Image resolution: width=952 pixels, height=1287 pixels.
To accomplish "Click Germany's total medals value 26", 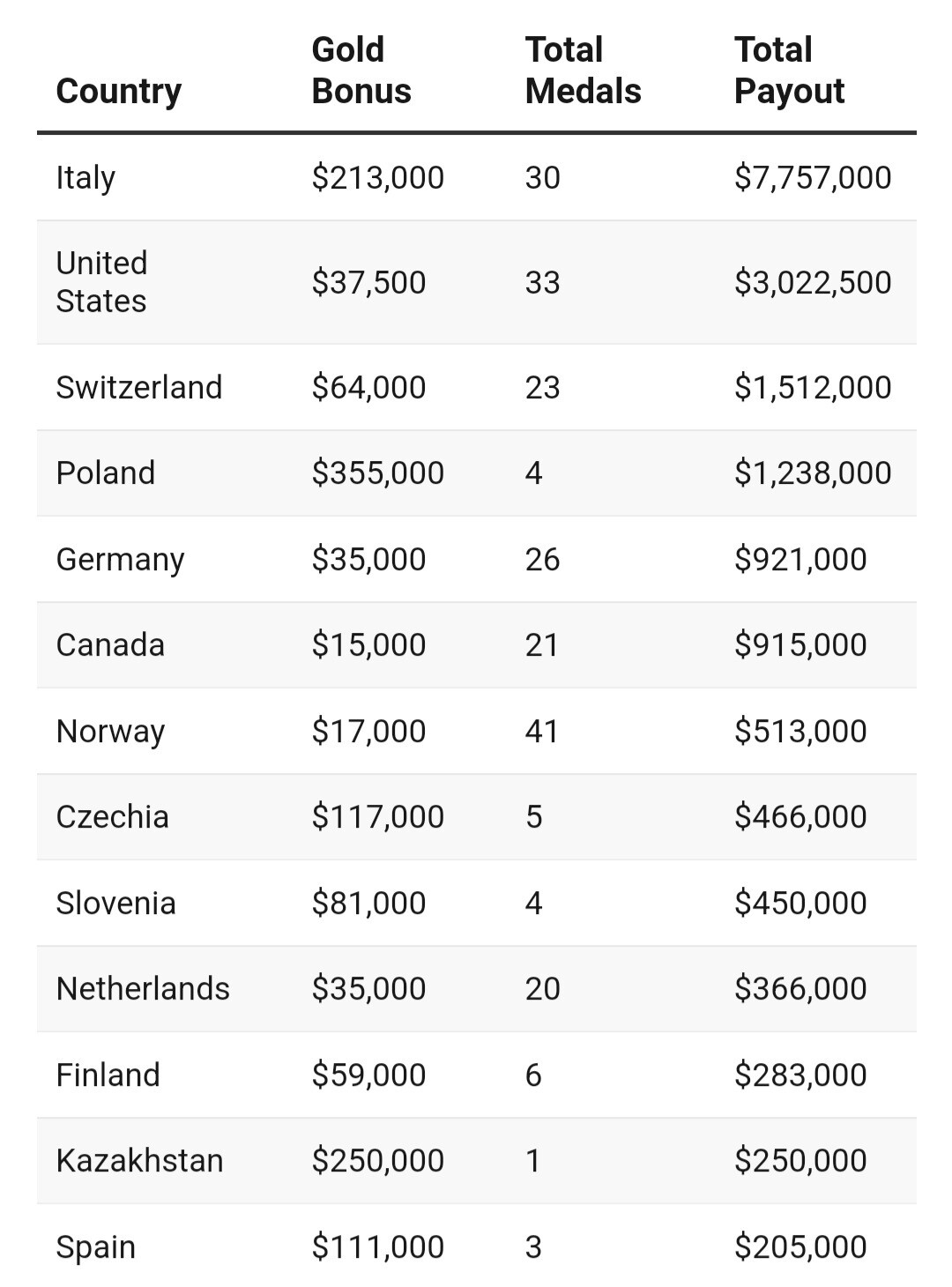I will [x=542, y=559].
